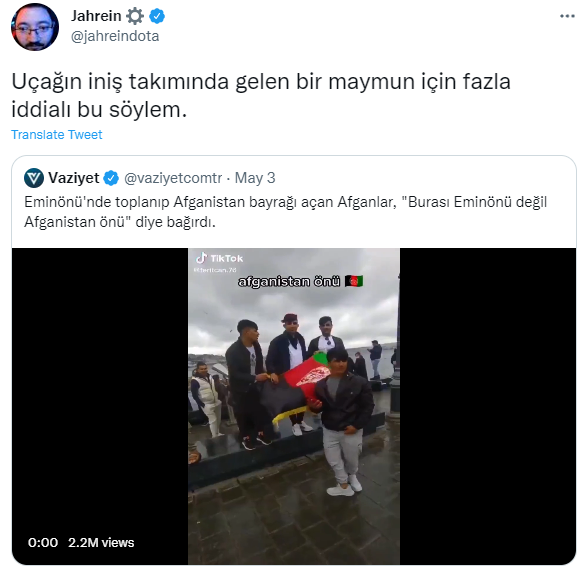
Task: Open the @vaziyetcomtr handle
Action: 173,178
